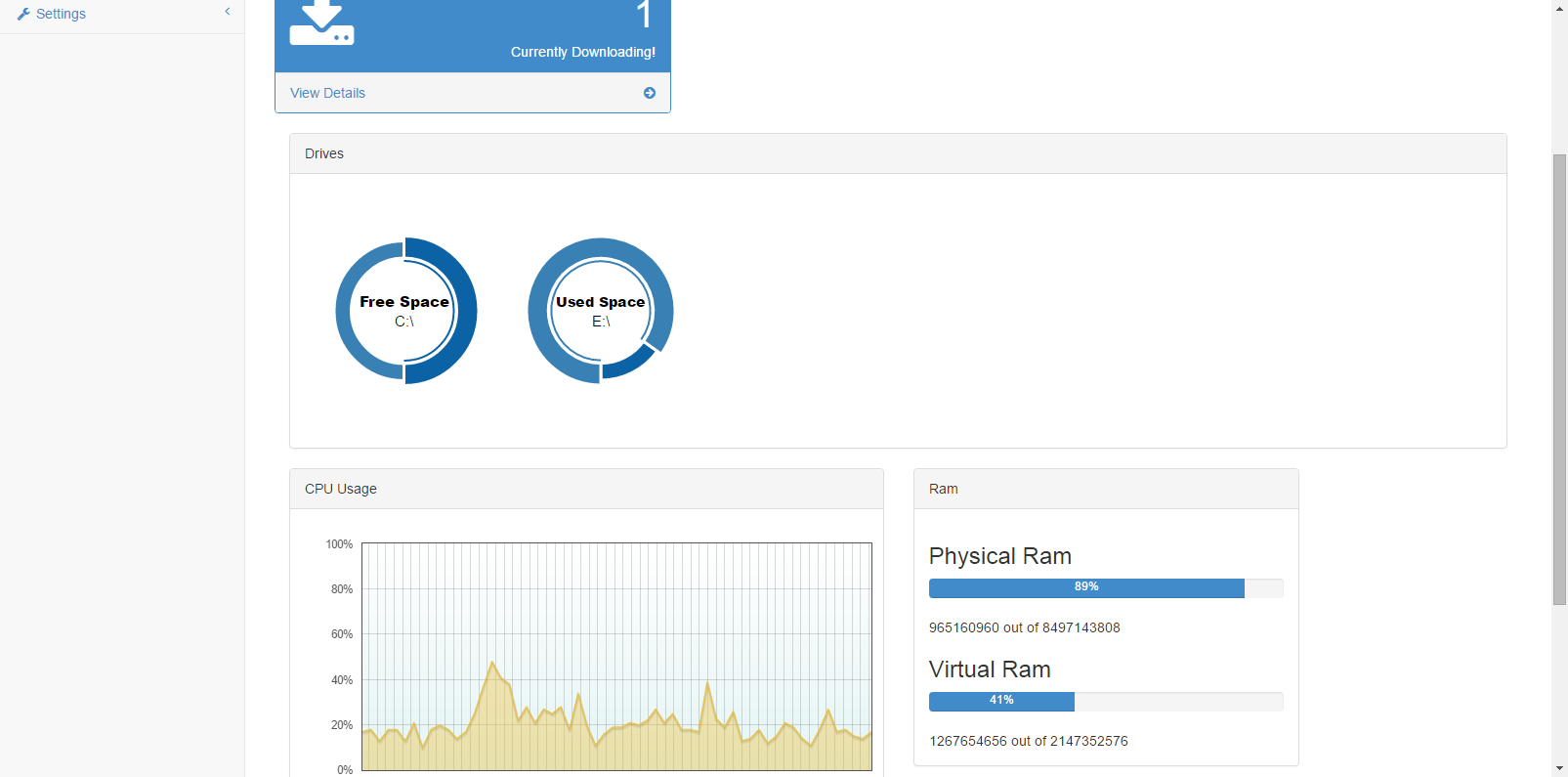1568x777 pixels.
Task: Open the View Details link
Action: (x=327, y=93)
